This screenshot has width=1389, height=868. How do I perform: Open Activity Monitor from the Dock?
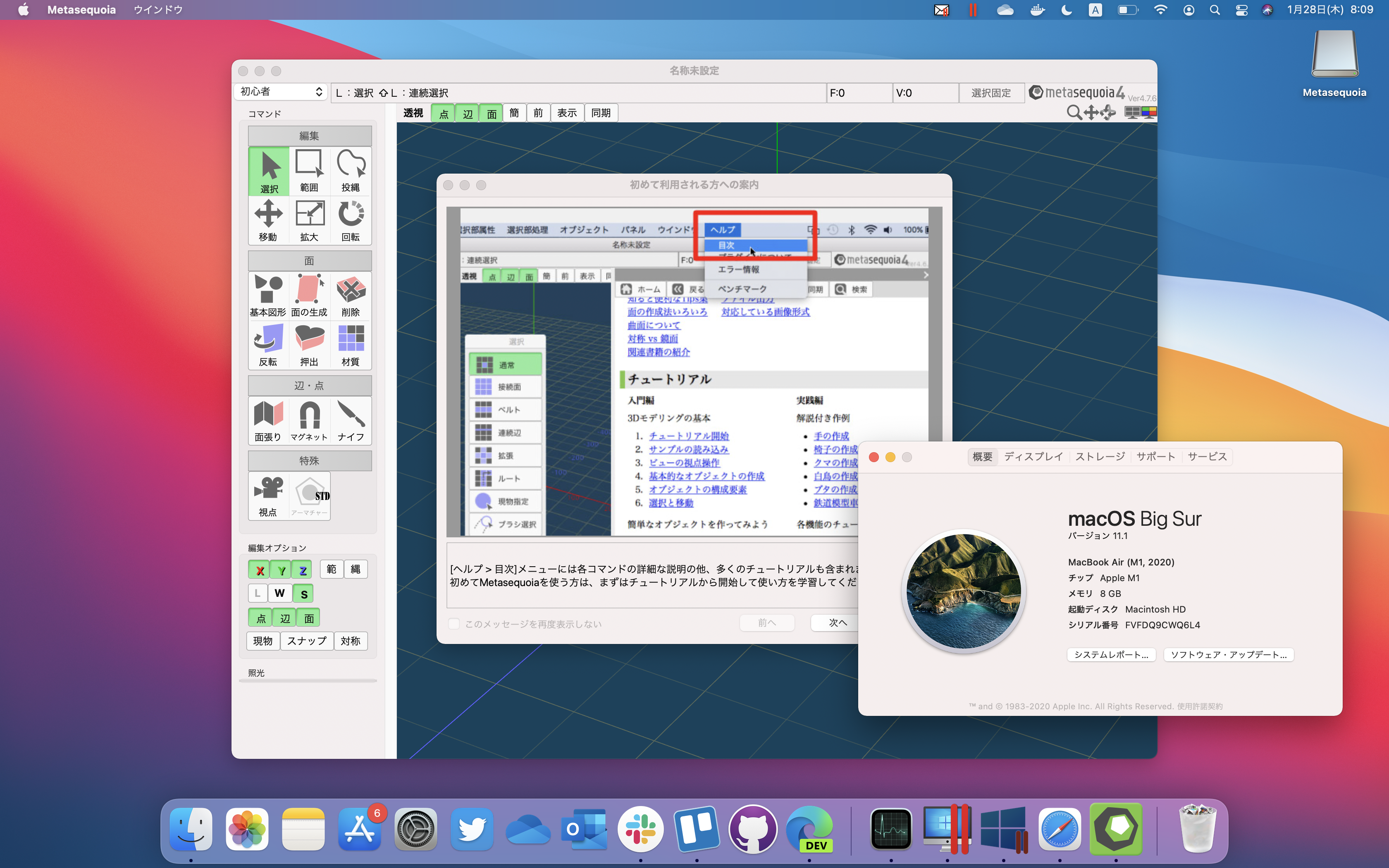(891, 829)
